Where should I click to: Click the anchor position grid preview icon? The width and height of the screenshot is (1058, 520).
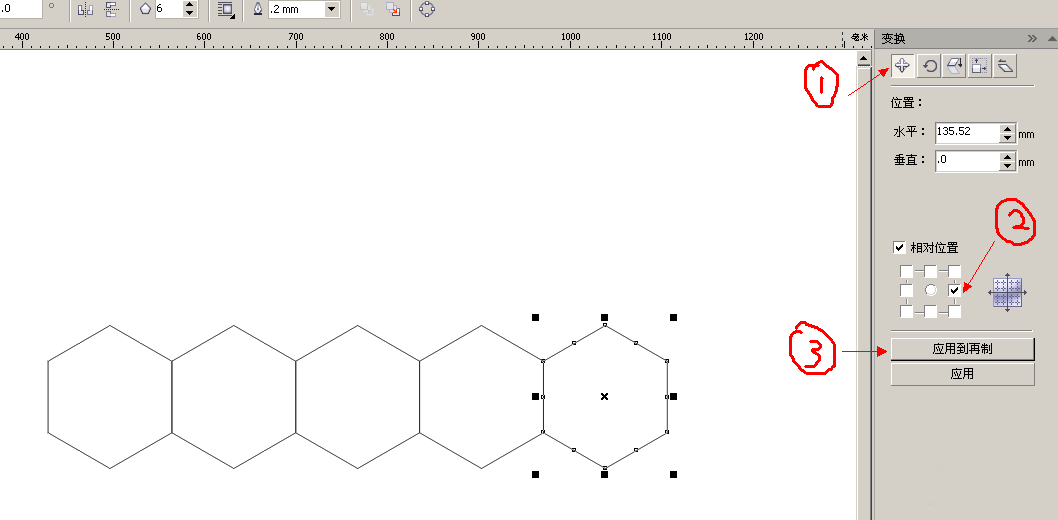1007,291
